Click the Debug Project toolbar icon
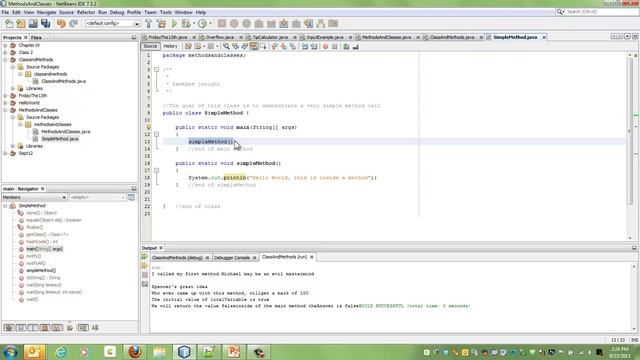The image size is (640, 360). [x=186, y=24]
